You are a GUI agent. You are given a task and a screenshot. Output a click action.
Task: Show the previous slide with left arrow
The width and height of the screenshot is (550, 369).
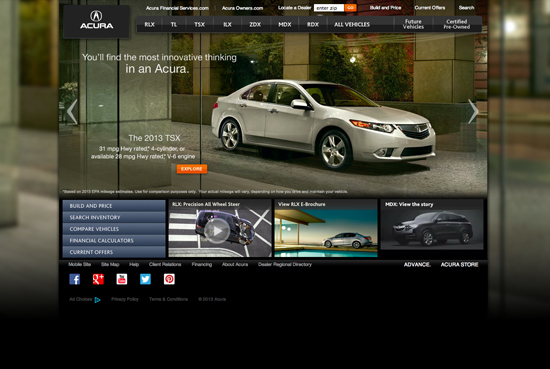[x=72, y=112]
